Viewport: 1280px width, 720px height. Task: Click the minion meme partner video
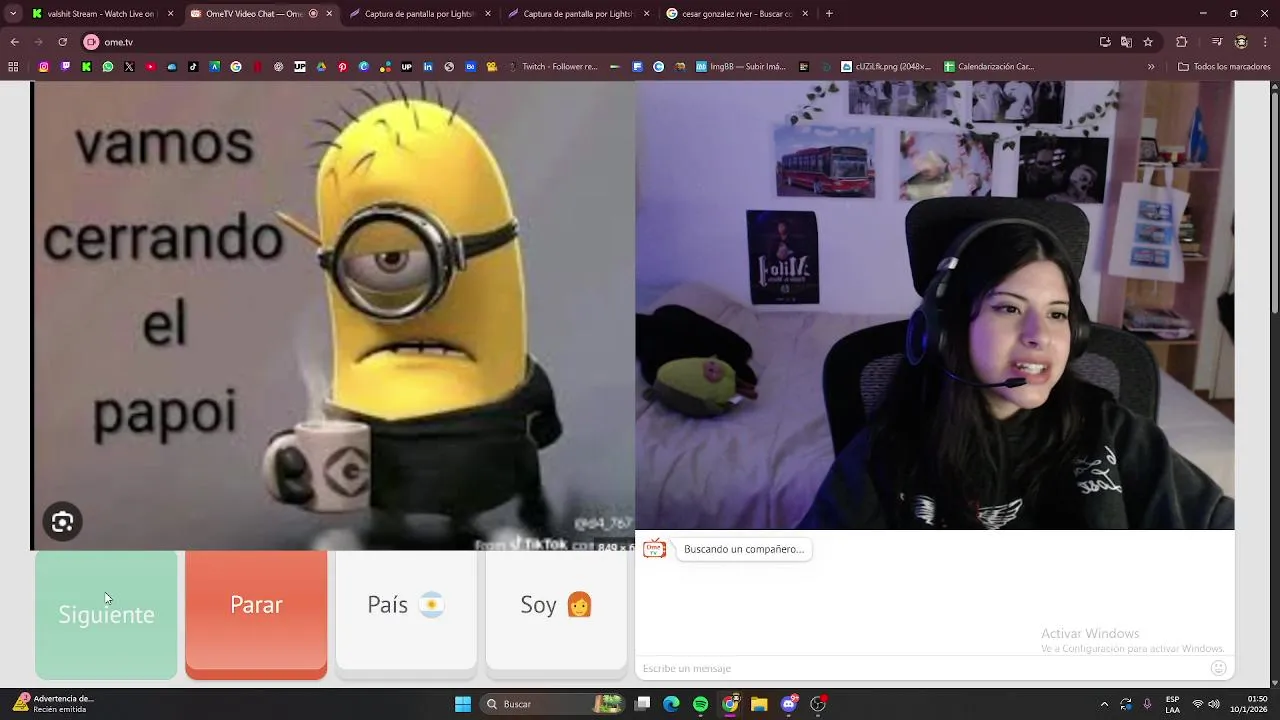coord(333,316)
